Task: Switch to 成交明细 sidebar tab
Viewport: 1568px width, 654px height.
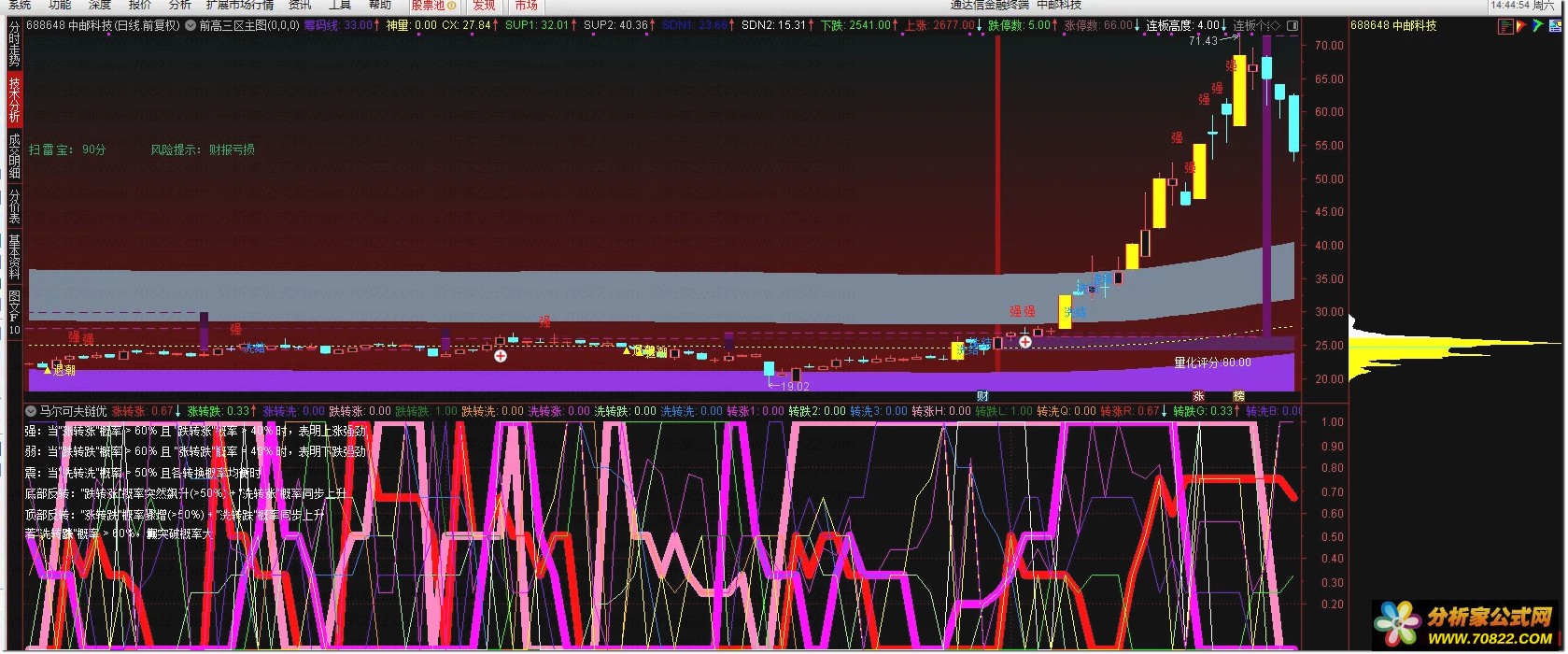Action: coord(14,155)
